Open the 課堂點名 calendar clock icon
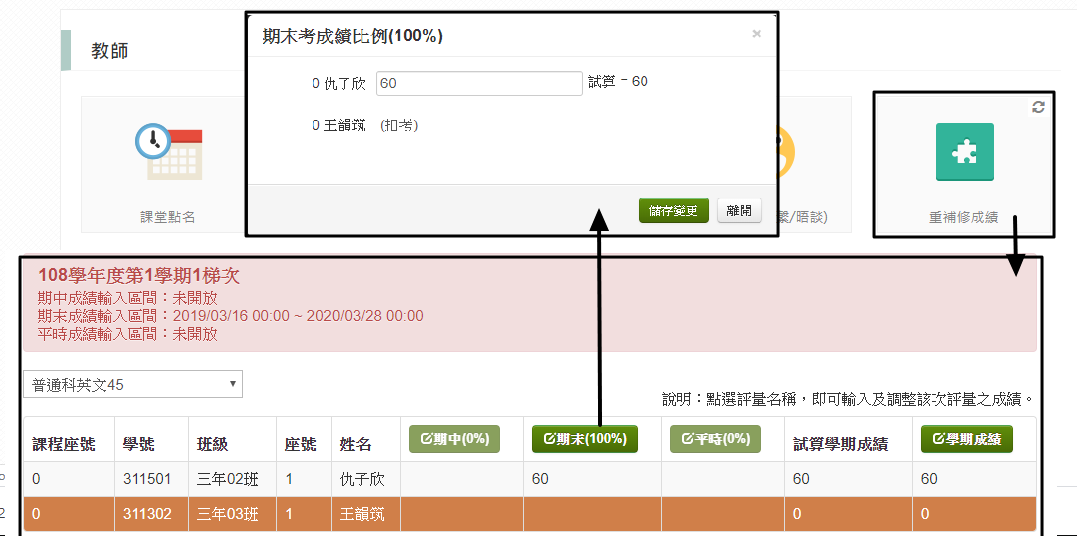 point(168,152)
